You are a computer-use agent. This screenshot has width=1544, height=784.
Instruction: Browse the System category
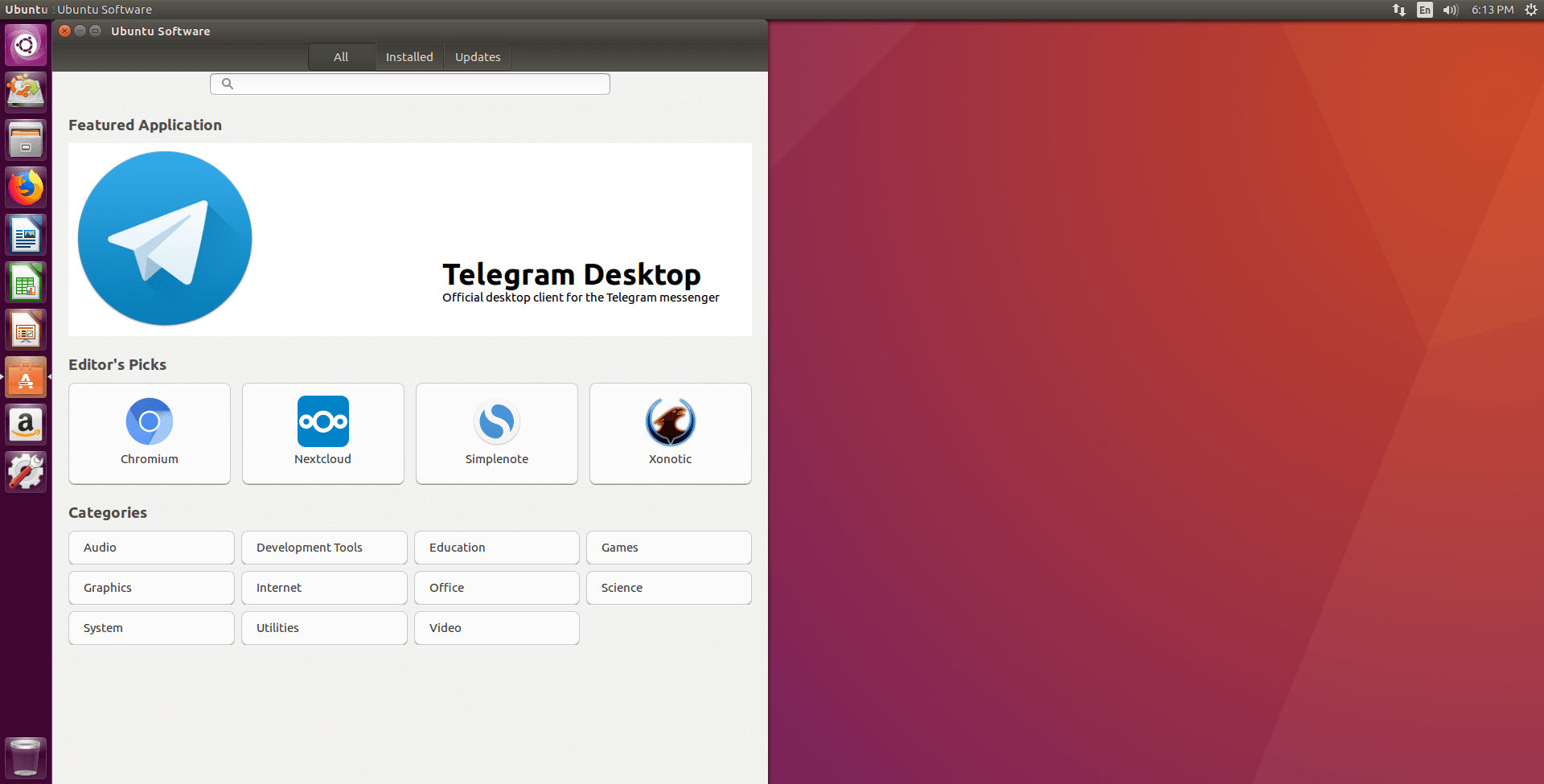tap(151, 628)
